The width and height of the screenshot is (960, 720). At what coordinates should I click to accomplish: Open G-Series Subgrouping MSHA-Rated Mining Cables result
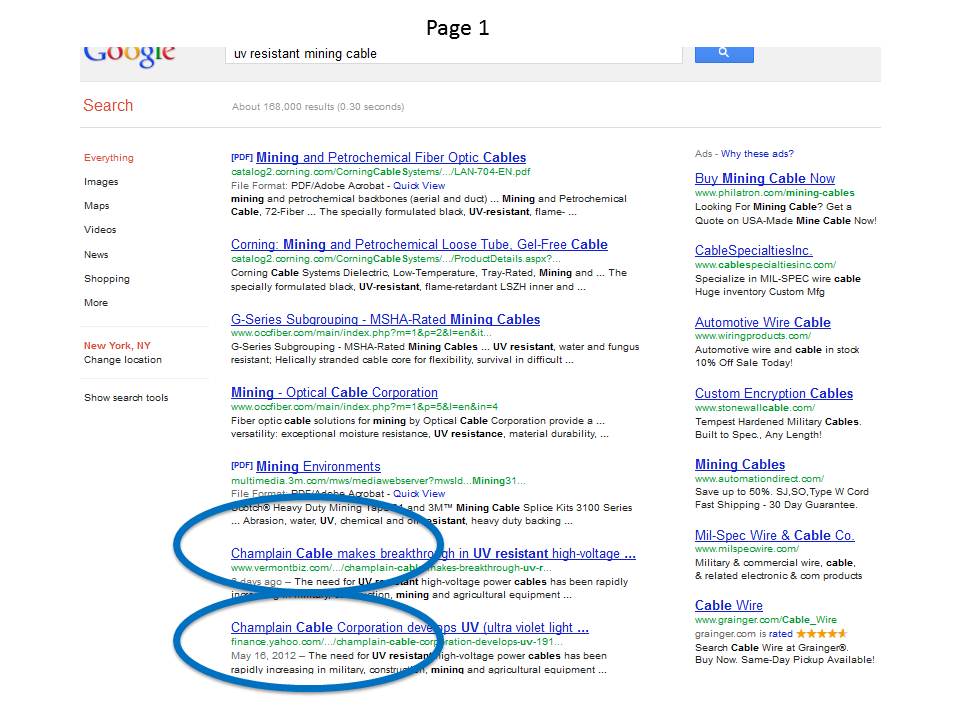pyautogui.click(x=385, y=319)
